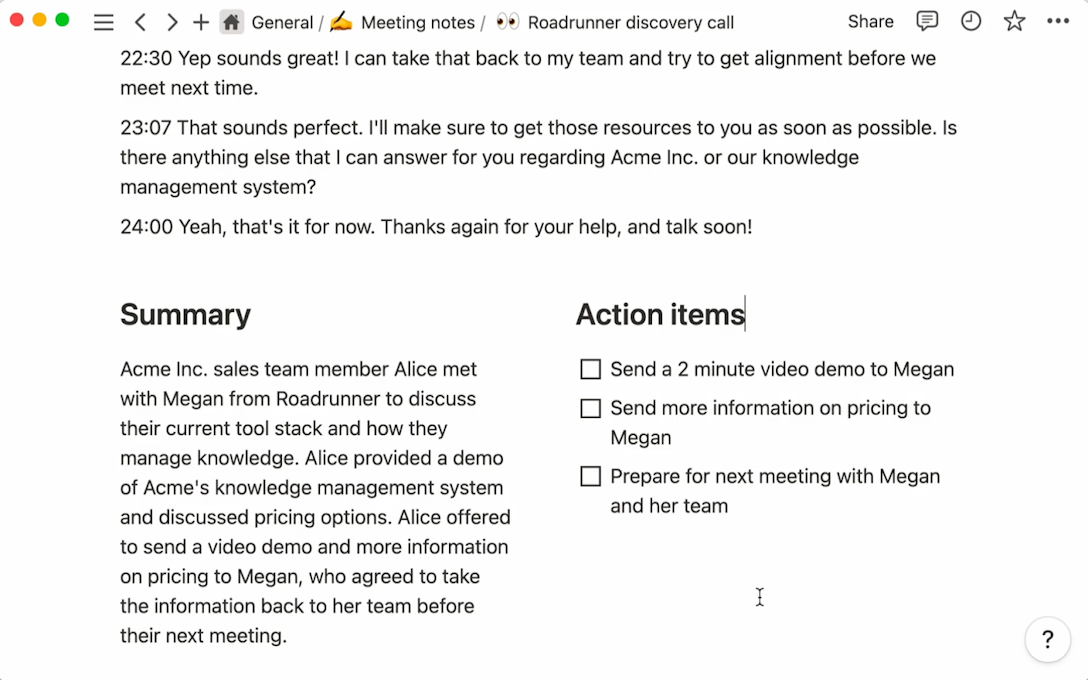Place cursor in the Action items heading
Image resolution: width=1088 pixels, height=680 pixels.
pos(660,314)
